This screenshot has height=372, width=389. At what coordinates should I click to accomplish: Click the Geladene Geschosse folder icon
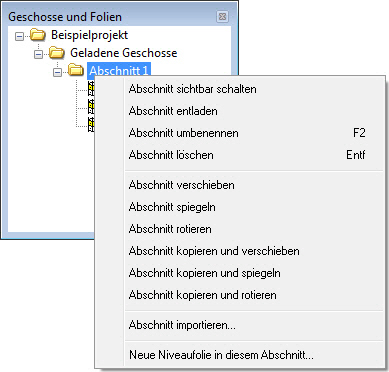56,53
